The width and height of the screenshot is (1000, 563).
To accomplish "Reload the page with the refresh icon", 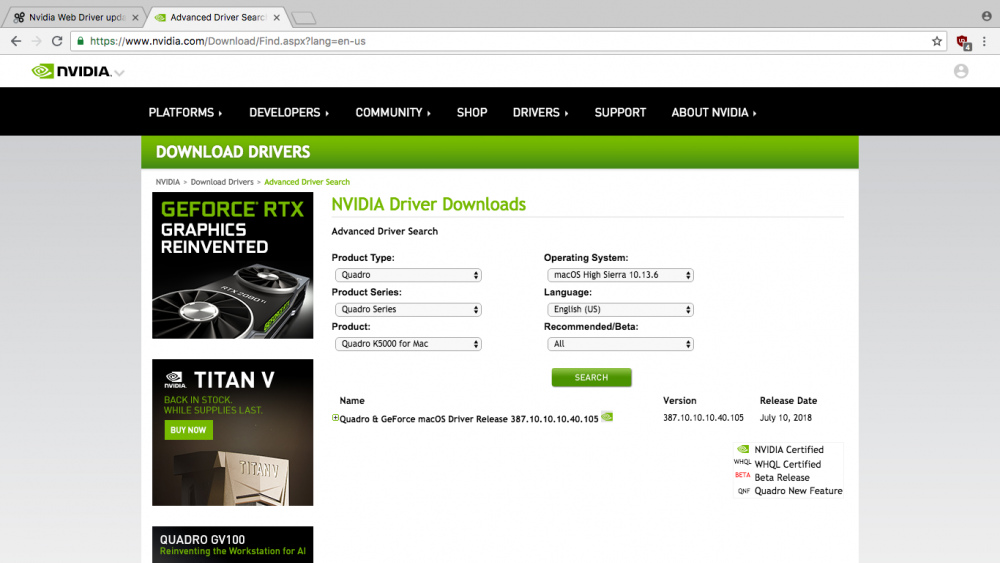I will coord(57,41).
